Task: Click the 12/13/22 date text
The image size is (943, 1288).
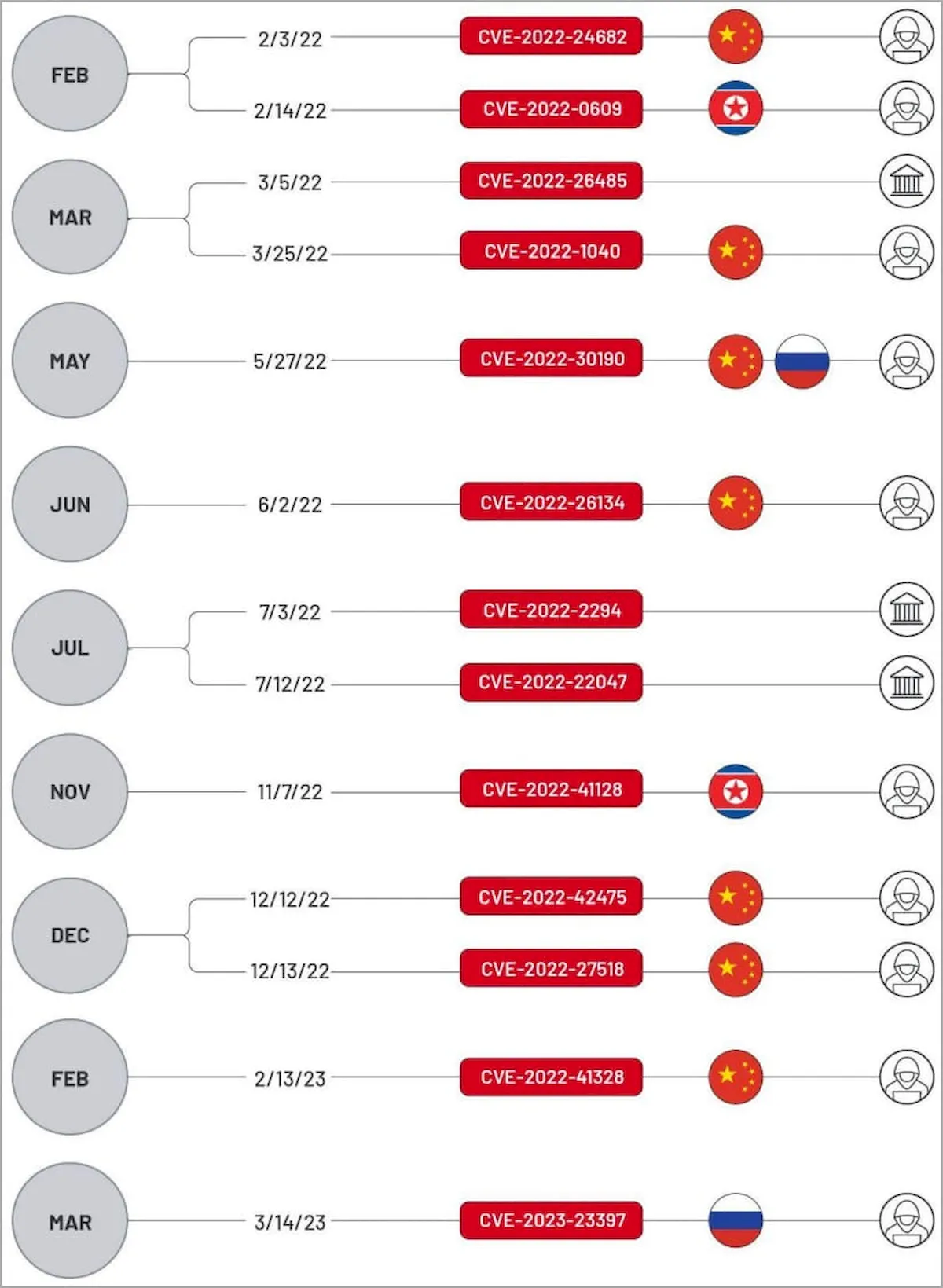Action: pyautogui.click(x=290, y=971)
